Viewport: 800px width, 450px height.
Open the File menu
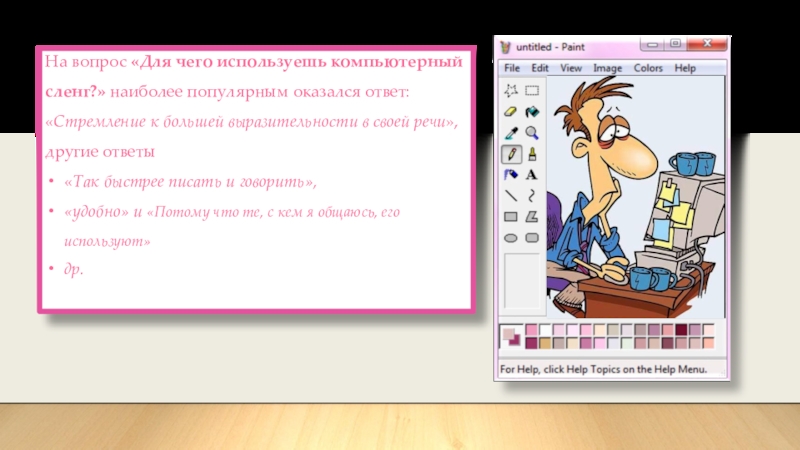tap(512, 68)
